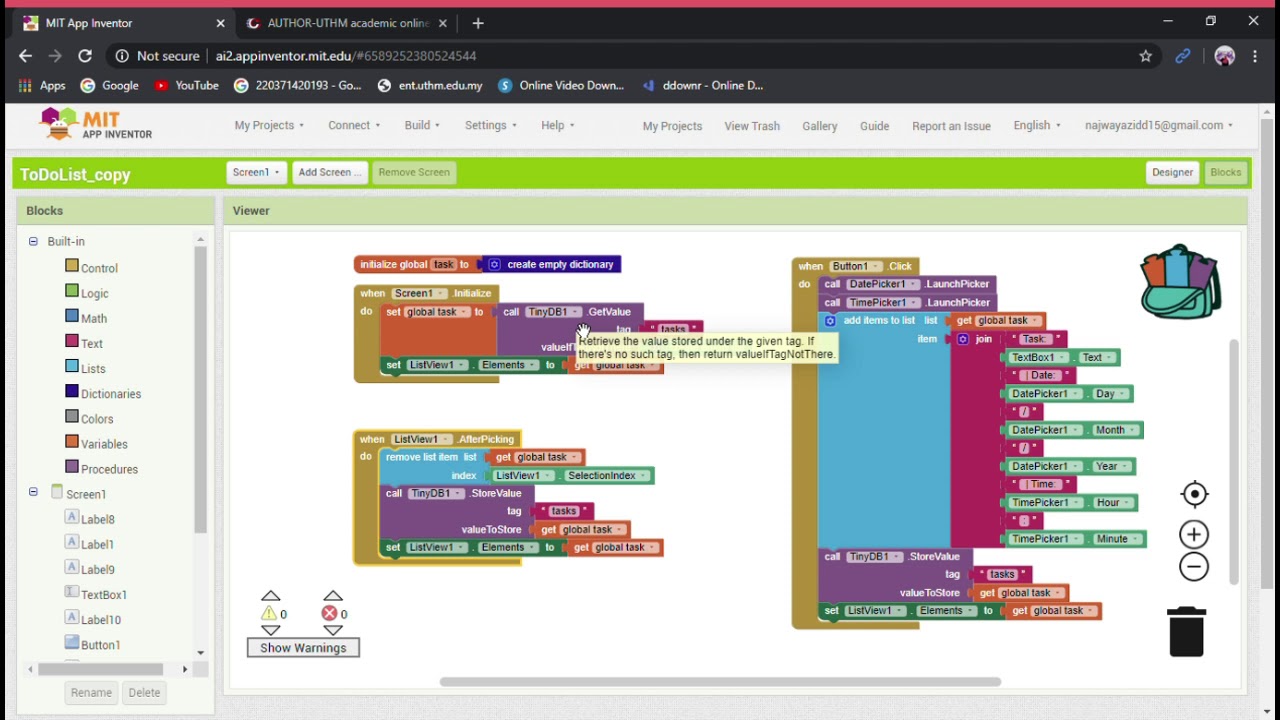Click the MIT App Inventor logo
This screenshot has width=1280, height=720.
click(95, 125)
